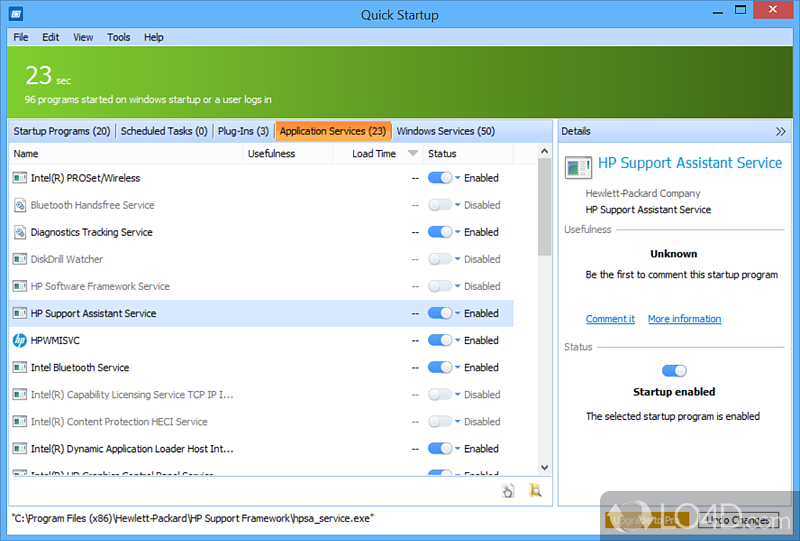Click the list scrollbar down arrow
This screenshot has height=541, width=800.
[x=544, y=468]
